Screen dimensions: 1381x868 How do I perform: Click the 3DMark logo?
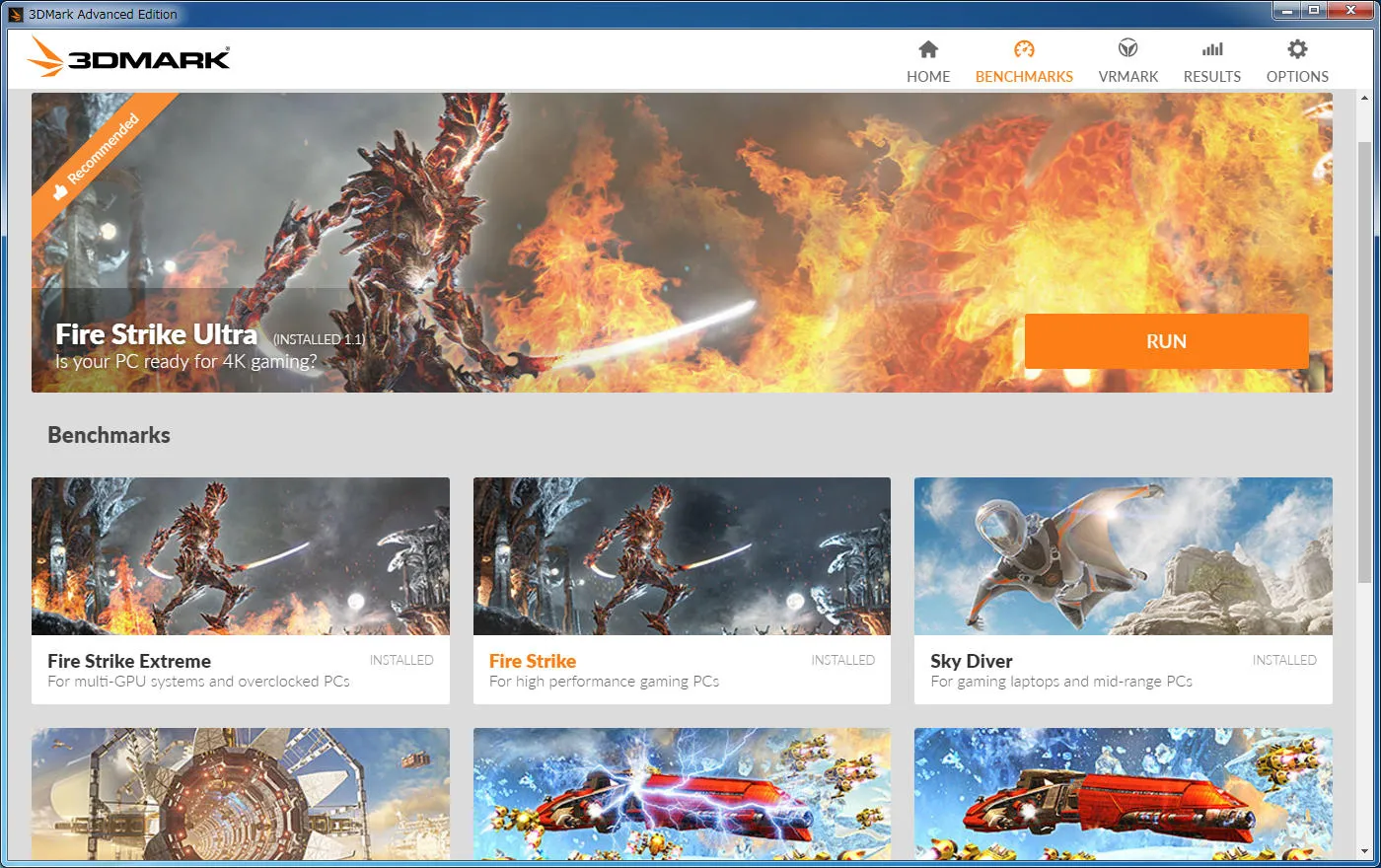click(129, 57)
